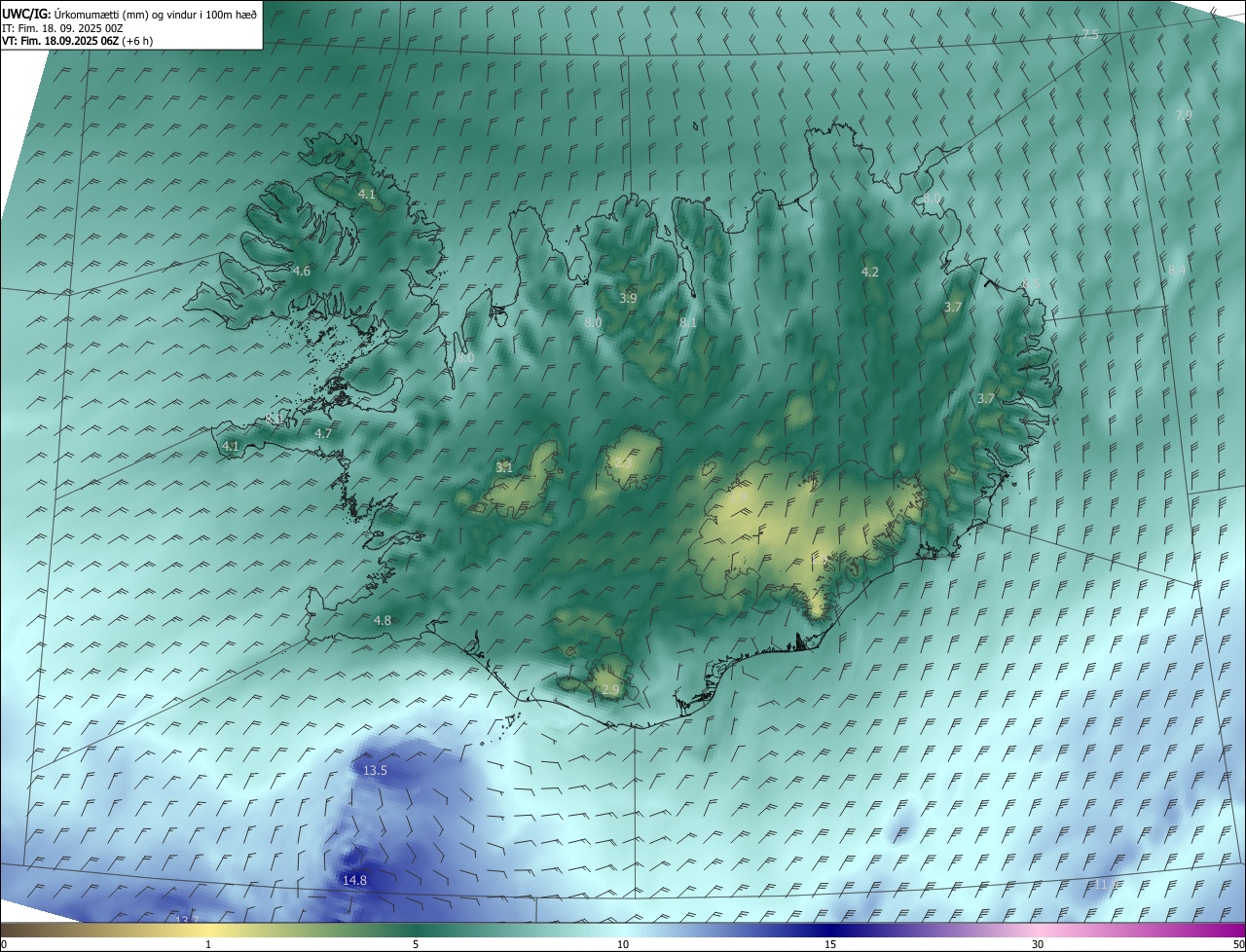Click the 4.7 value on the Snæfellsnes peninsula
The image size is (1246, 952).
pos(324,433)
